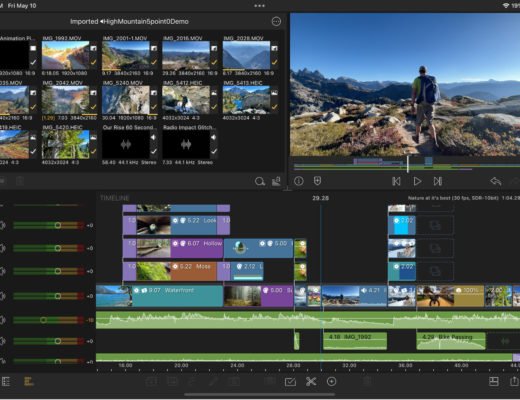Click volume knob on Look clip track
Image resolution: width=520 pixels, height=400 pixels.
coord(58,225)
